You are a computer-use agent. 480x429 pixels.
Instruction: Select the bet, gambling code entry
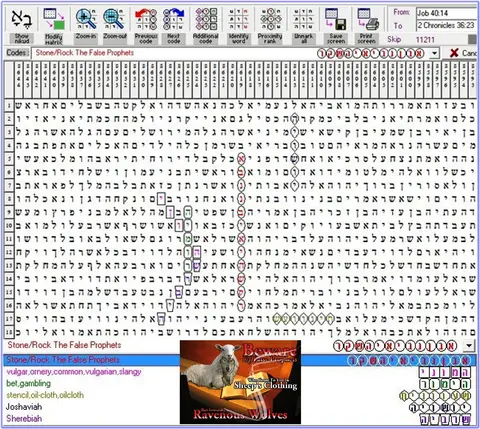(x=29, y=383)
